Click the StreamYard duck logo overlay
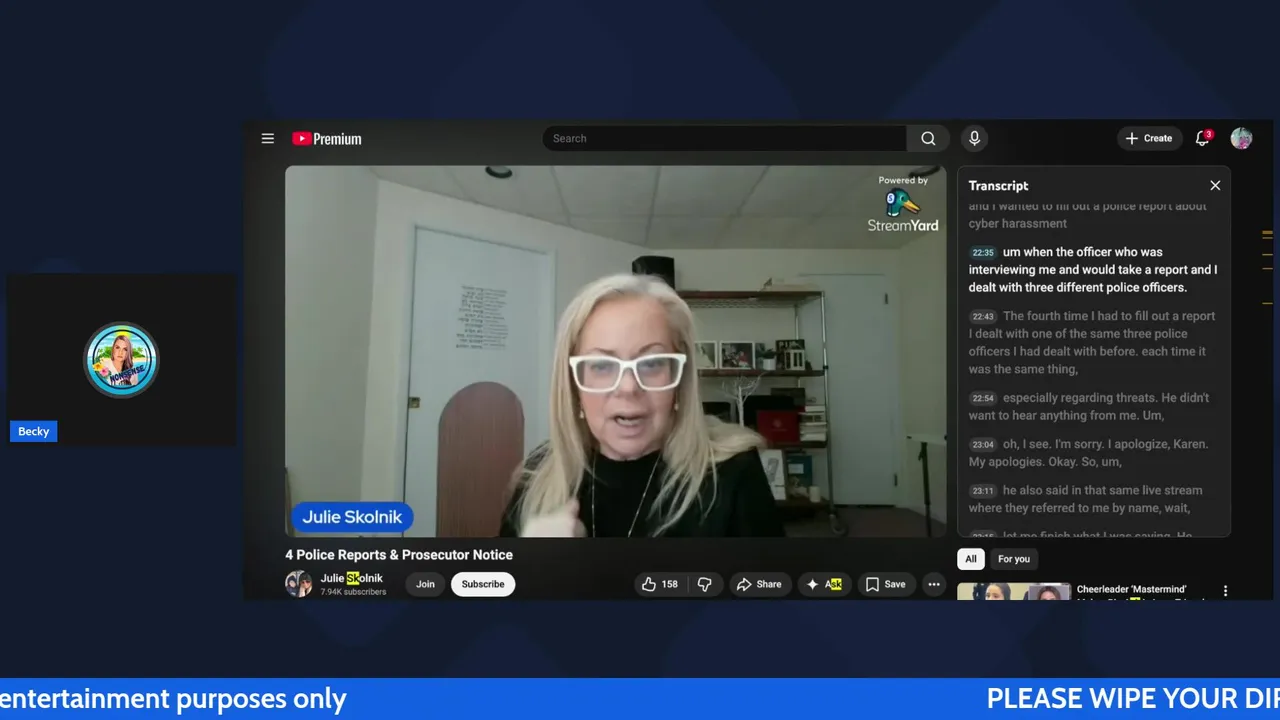 pos(903,204)
